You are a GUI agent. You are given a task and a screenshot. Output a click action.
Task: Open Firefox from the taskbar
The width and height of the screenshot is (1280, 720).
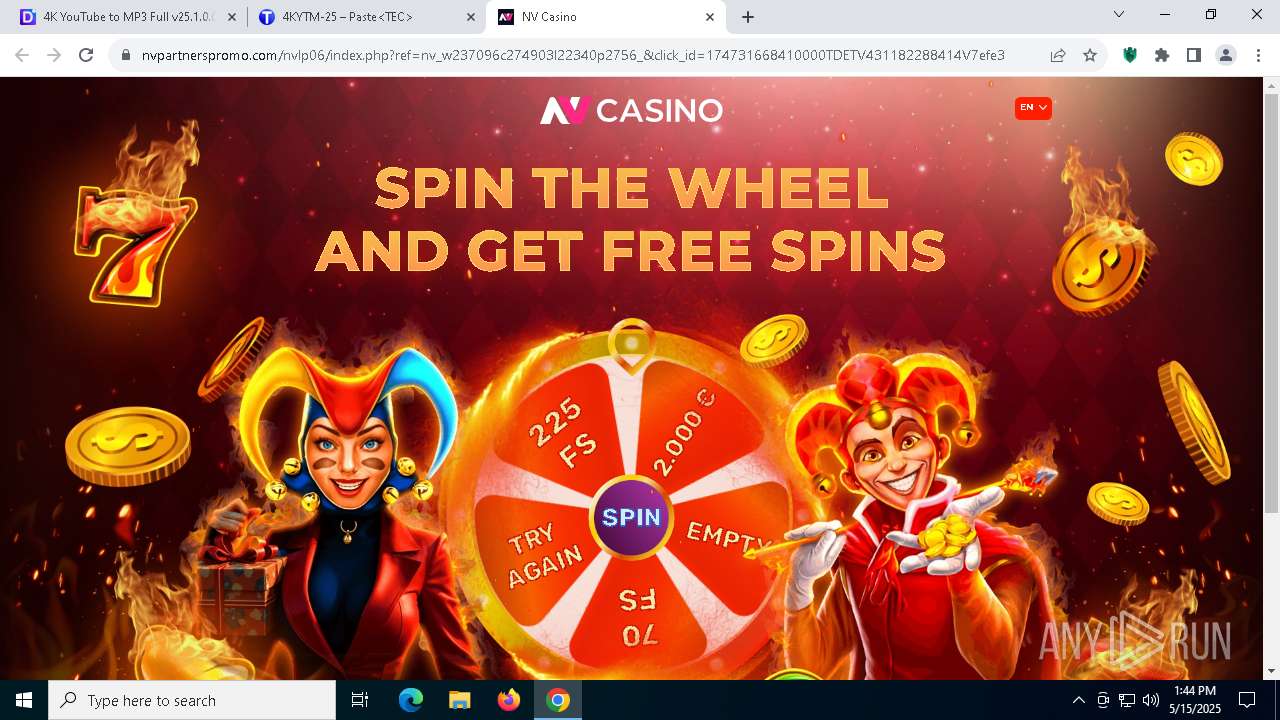pyautogui.click(x=509, y=700)
